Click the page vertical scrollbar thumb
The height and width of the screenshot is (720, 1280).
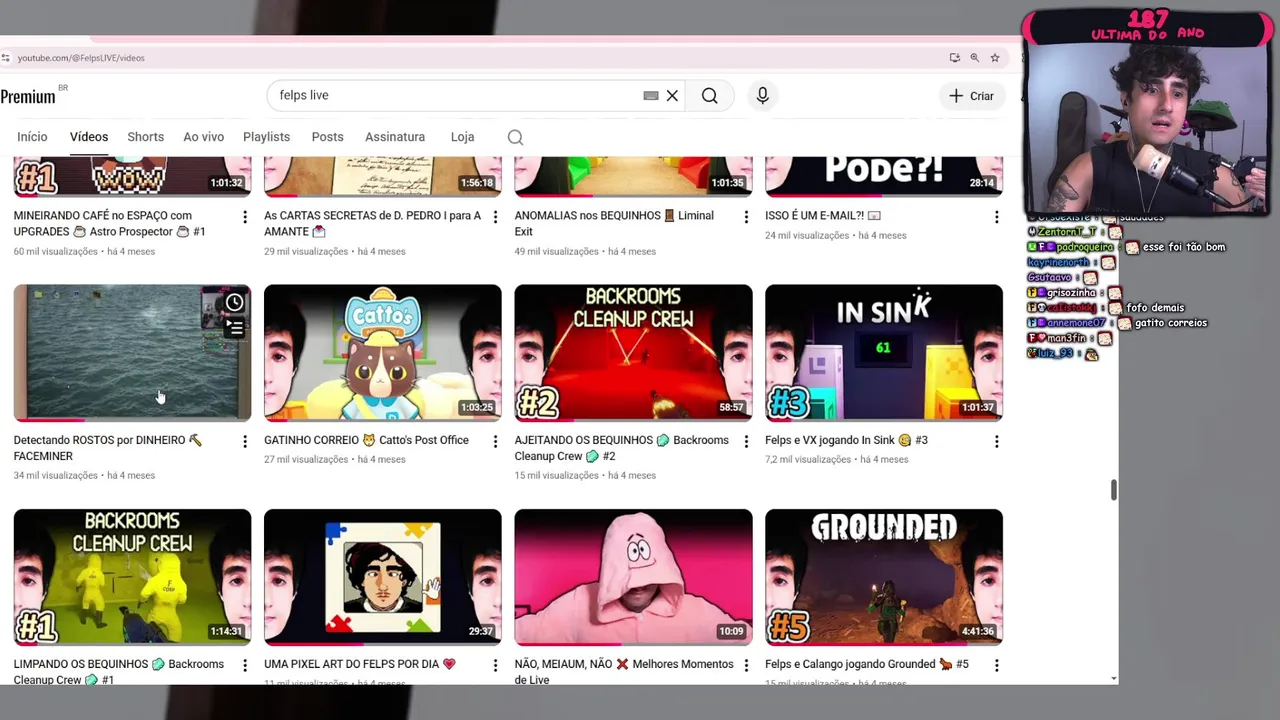1113,490
